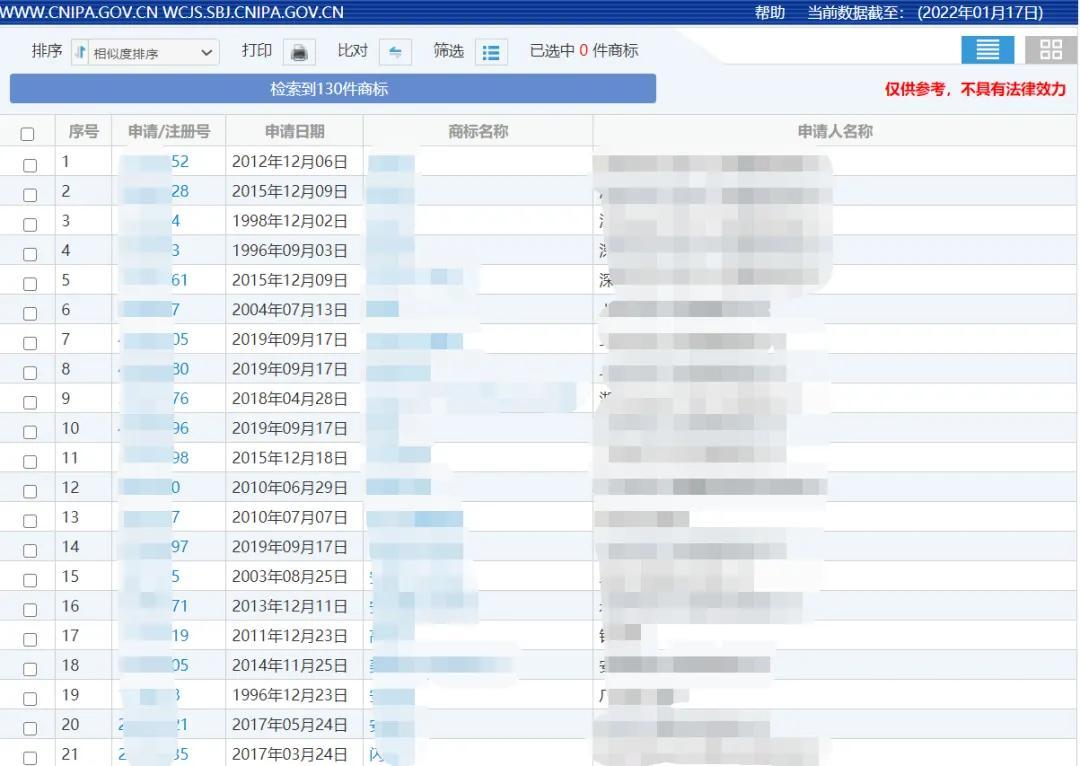Click the 已选中 0 件商标 selection count

point(583,51)
